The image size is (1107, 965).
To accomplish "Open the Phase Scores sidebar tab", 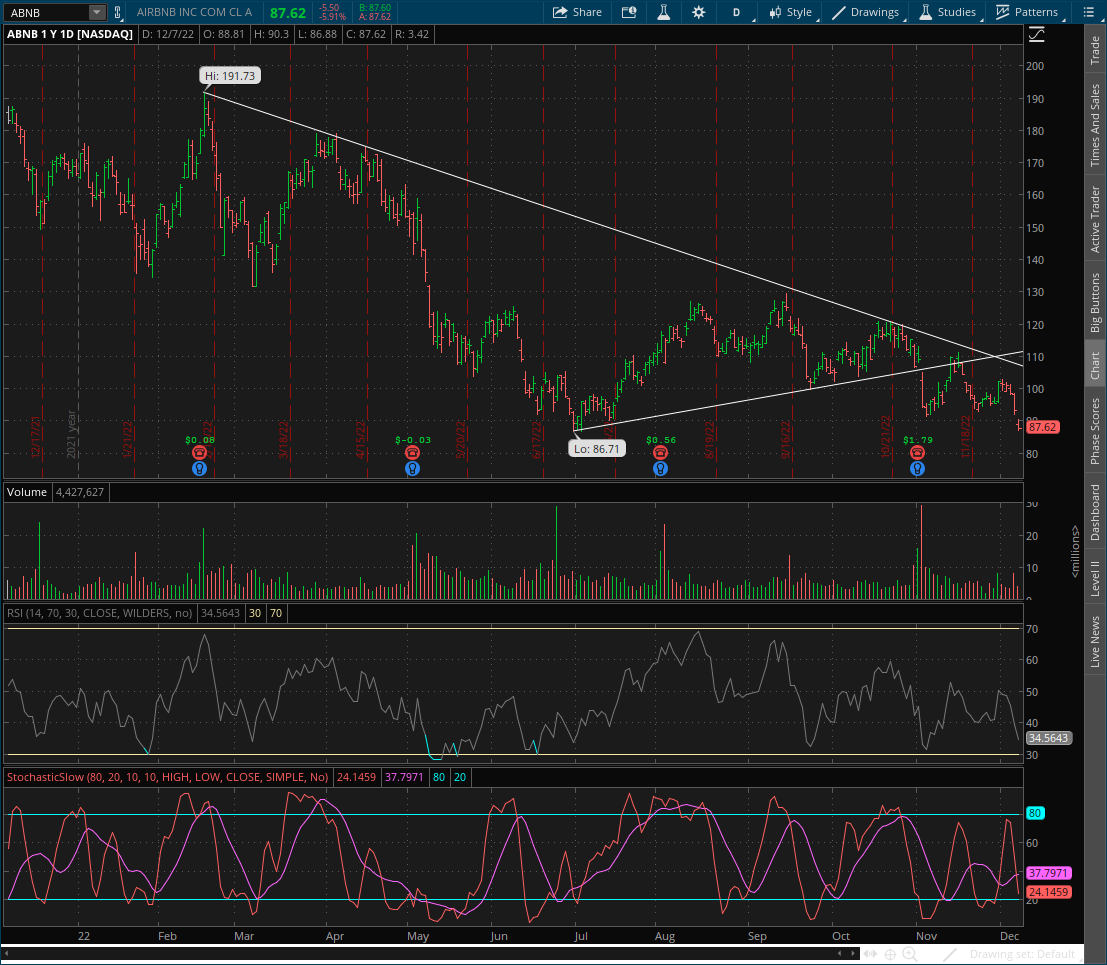I will pyautogui.click(x=1096, y=431).
